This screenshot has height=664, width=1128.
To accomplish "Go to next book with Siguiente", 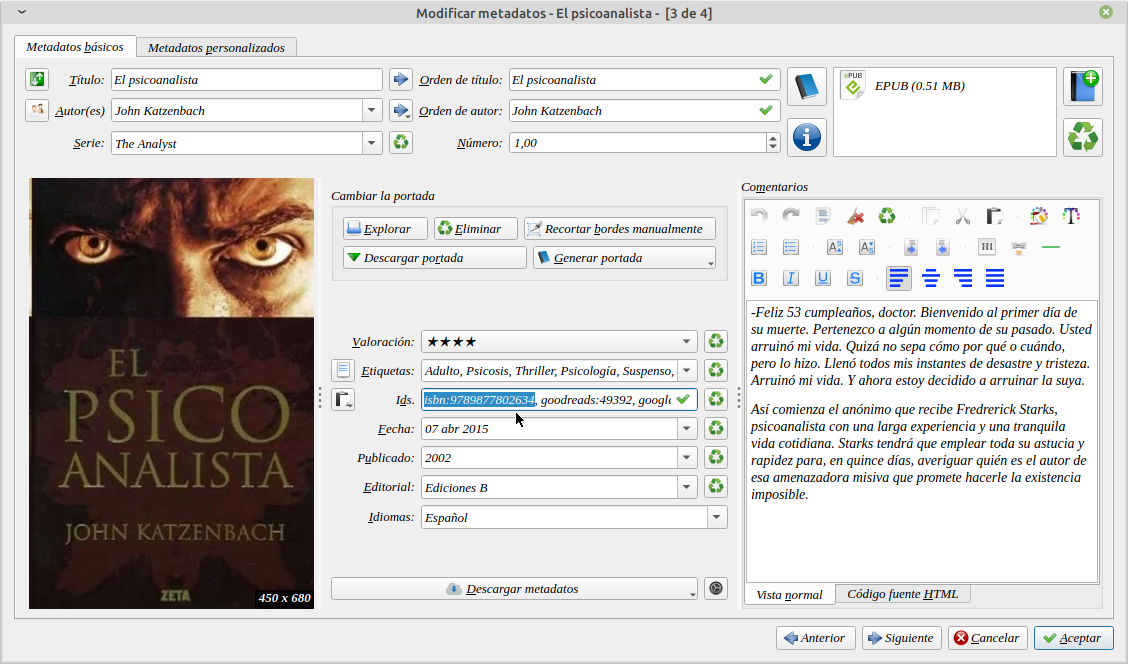I will [x=899, y=638].
